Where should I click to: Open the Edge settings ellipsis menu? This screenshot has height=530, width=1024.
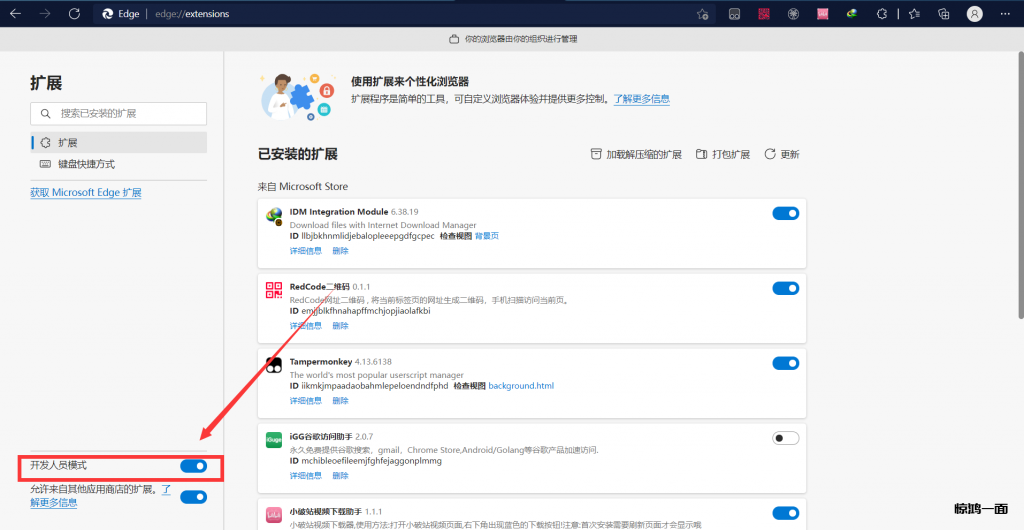point(1006,14)
